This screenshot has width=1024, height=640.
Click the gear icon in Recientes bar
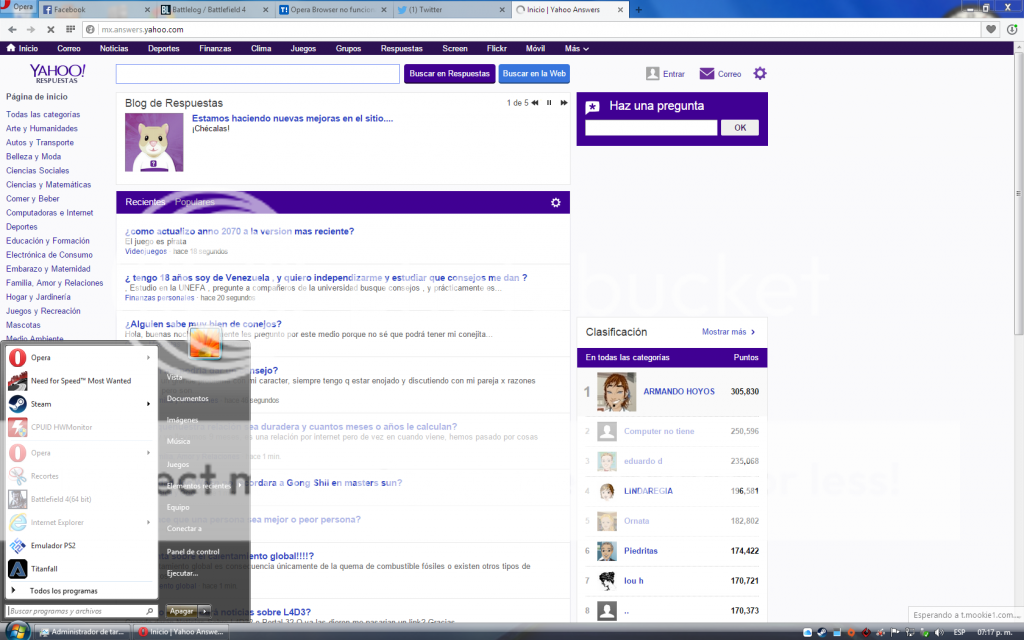pos(556,203)
